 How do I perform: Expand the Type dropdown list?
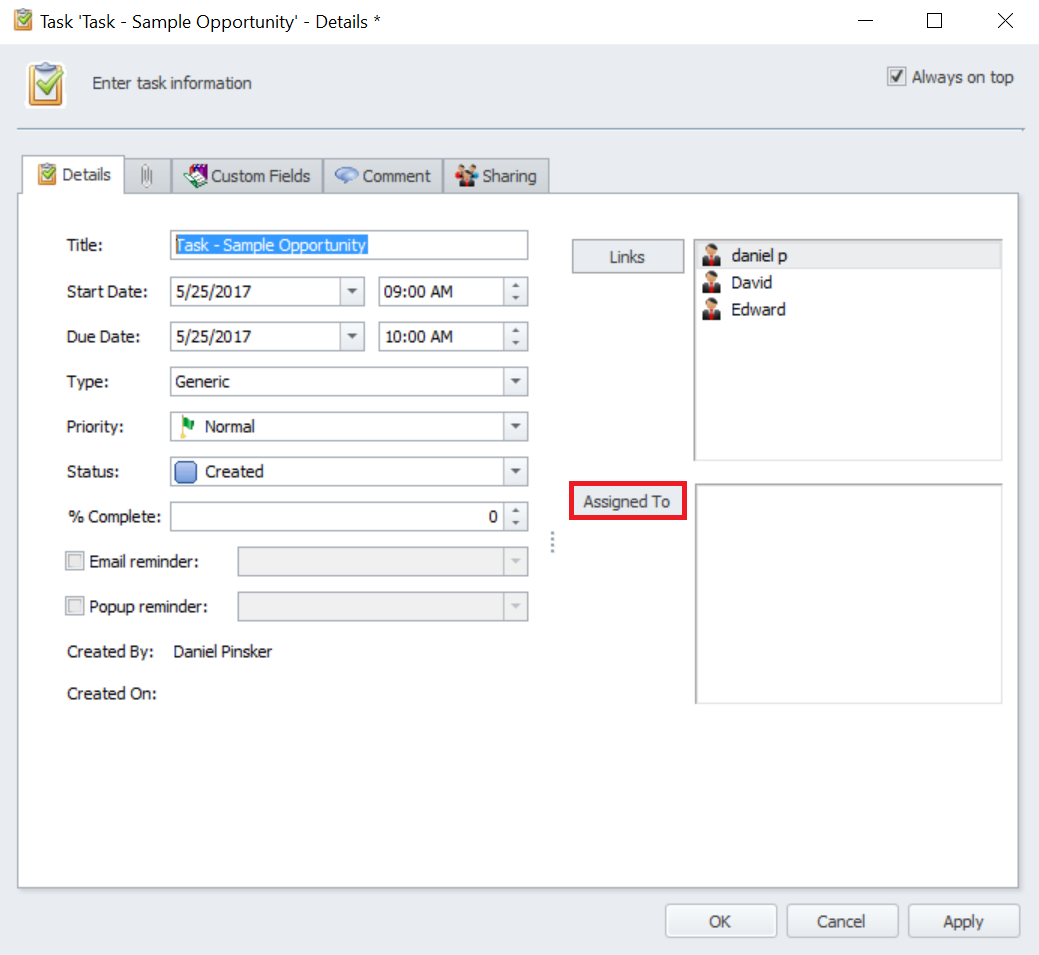click(x=515, y=382)
